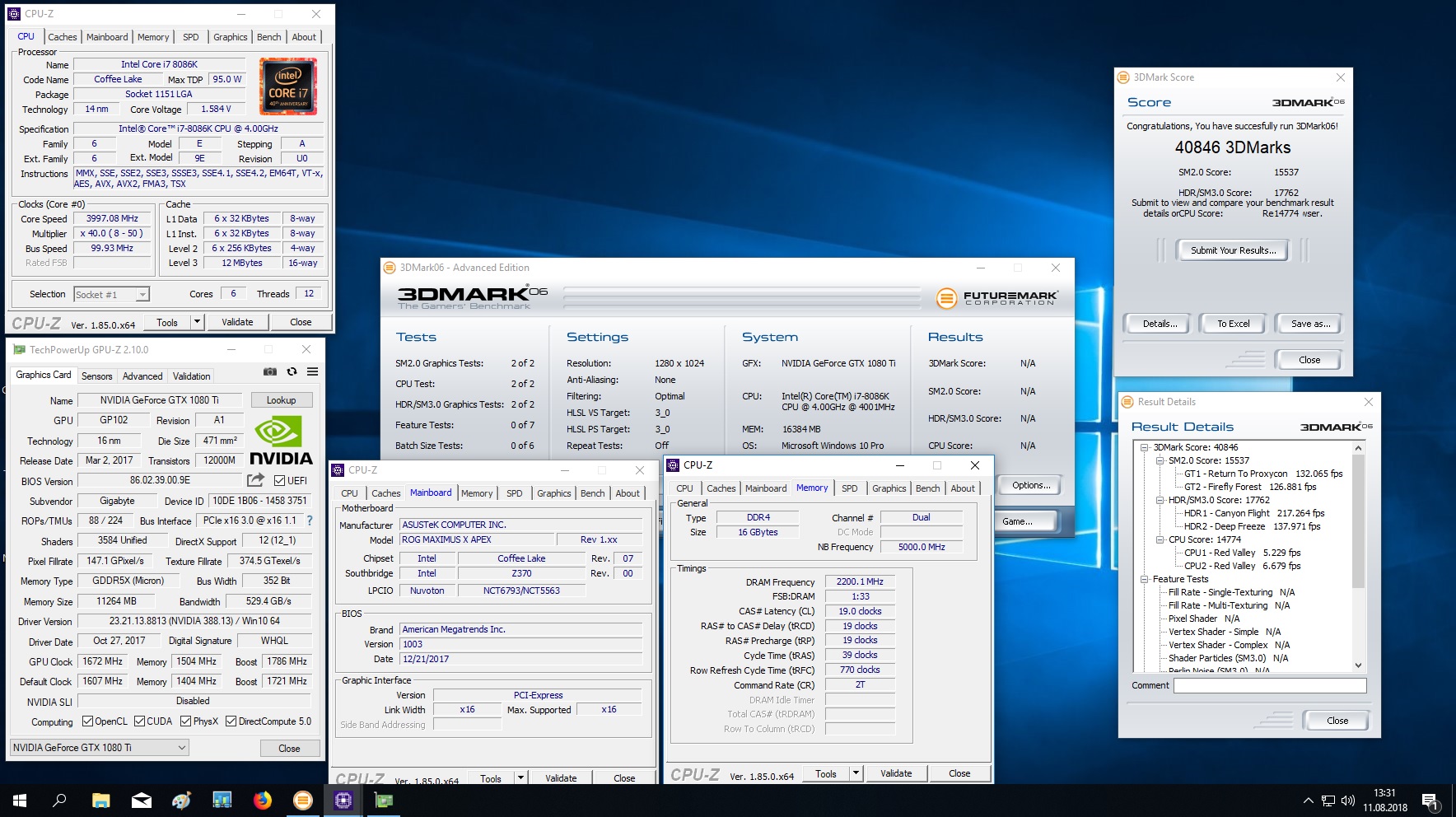1456x817 pixels.
Task: Open the Tools dropdown arrow in the CPU-Z Mainboard window
Action: pyautogui.click(x=520, y=777)
